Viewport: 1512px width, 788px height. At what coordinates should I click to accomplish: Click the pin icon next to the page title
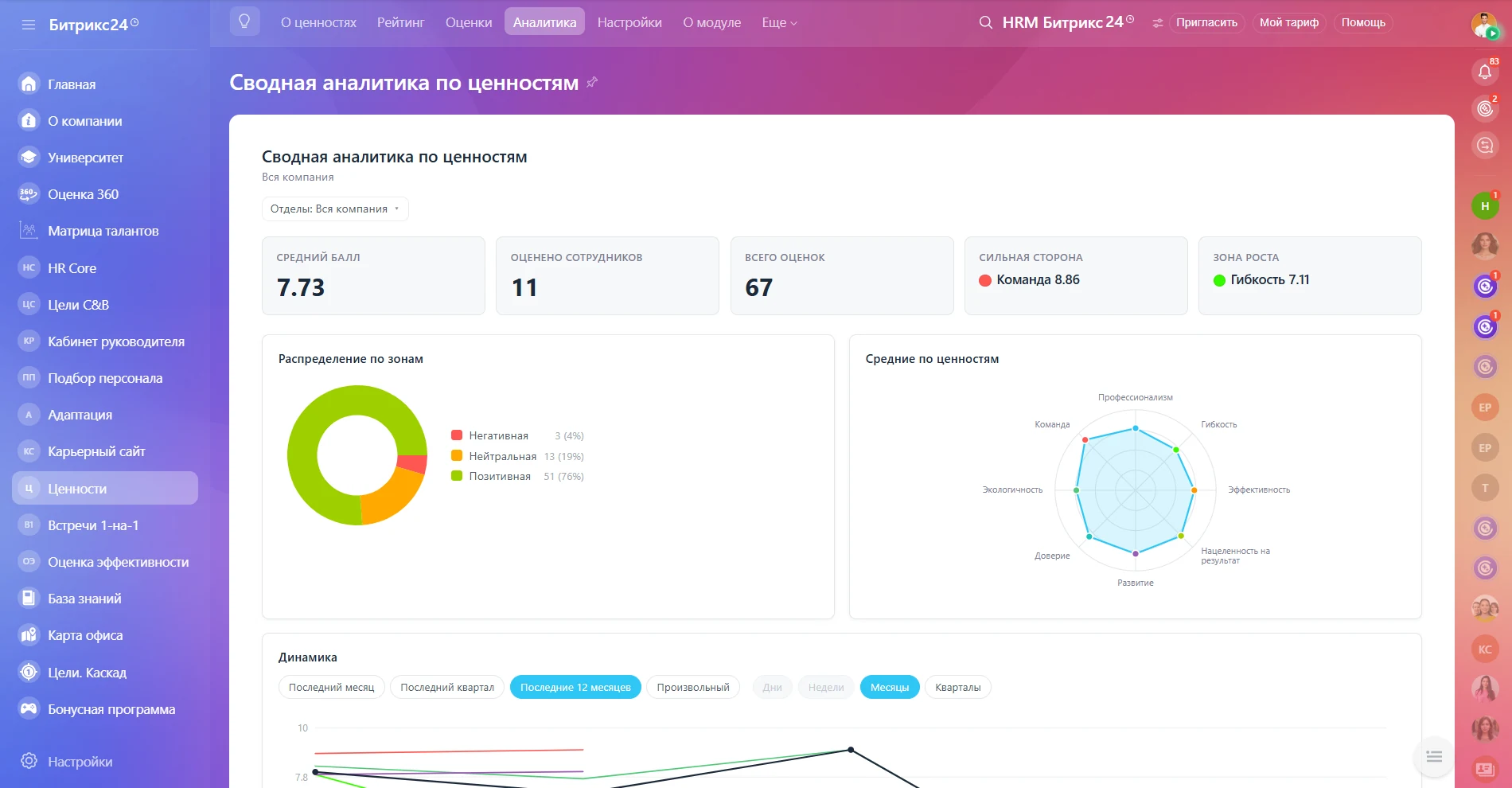[x=592, y=82]
